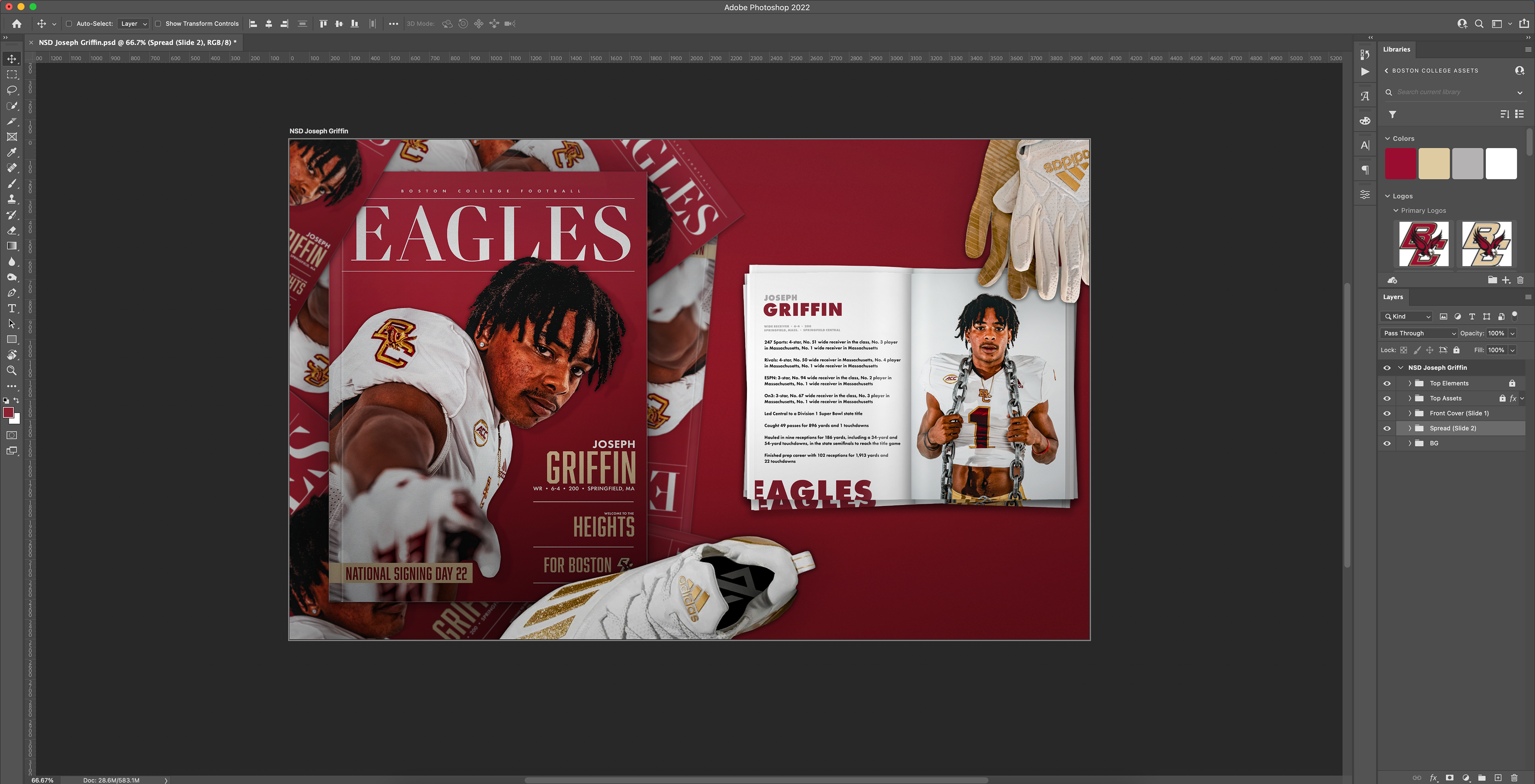Select the Frame tool
The image size is (1535, 784).
click(x=12, y=137)
